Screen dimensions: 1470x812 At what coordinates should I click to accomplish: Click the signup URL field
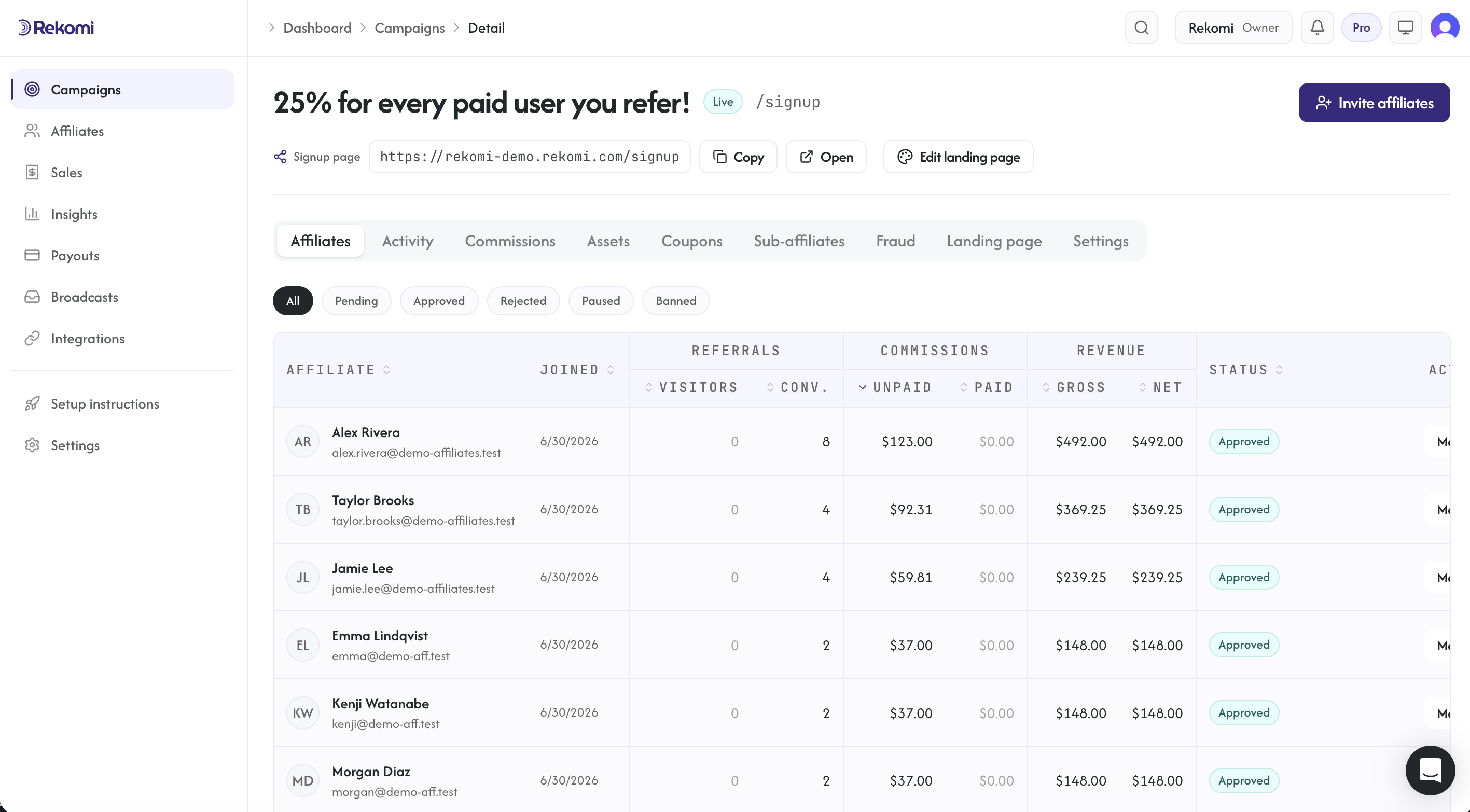click(x=530, y=157)
